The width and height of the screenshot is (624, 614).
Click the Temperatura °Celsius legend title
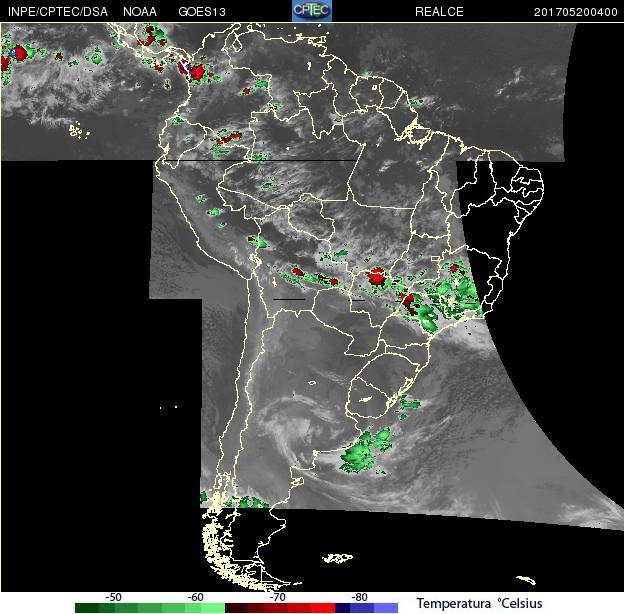tap(480, 603)
